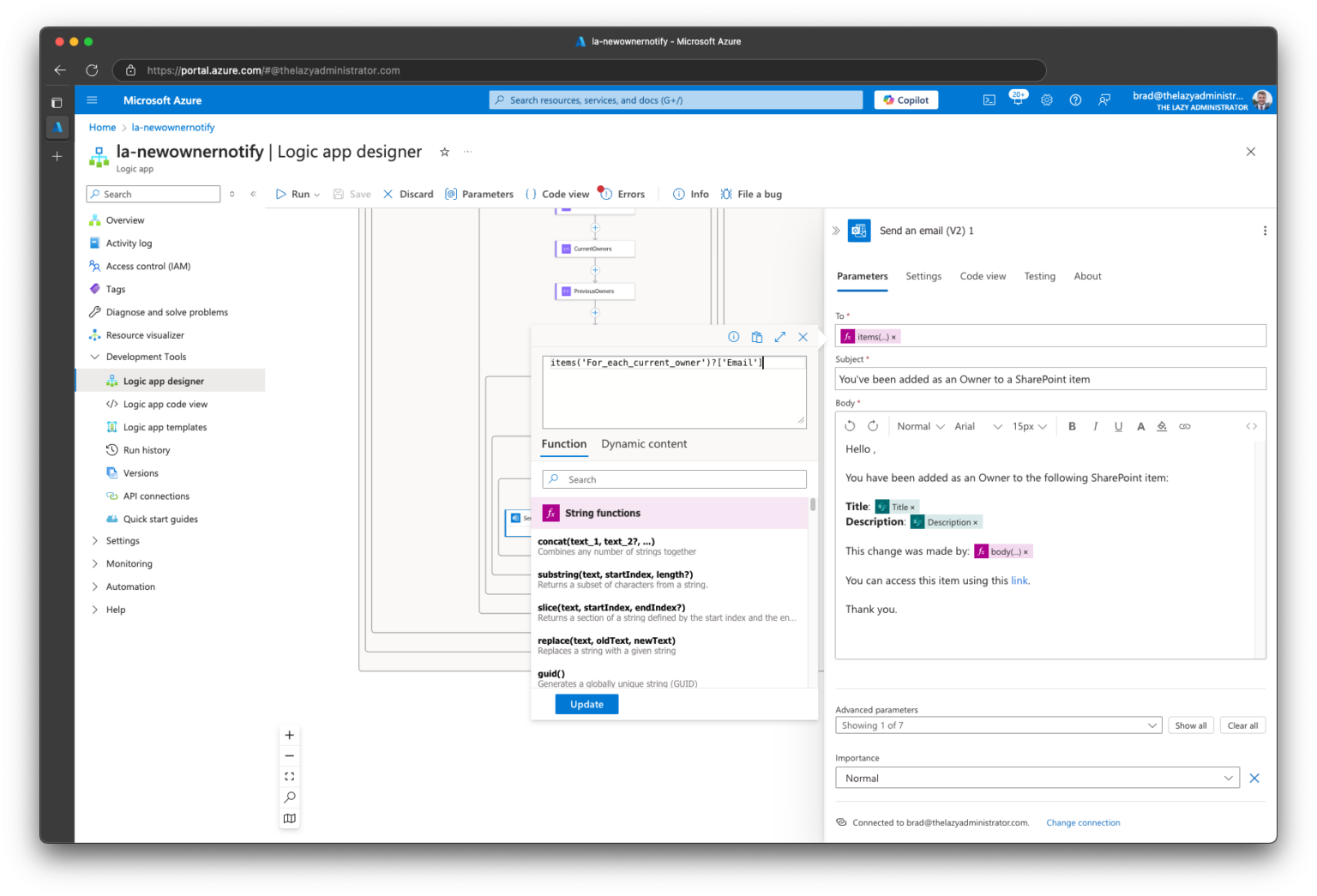Click the Change connection link
This screenshot has width=1317, height=896.
[1083, 823]
